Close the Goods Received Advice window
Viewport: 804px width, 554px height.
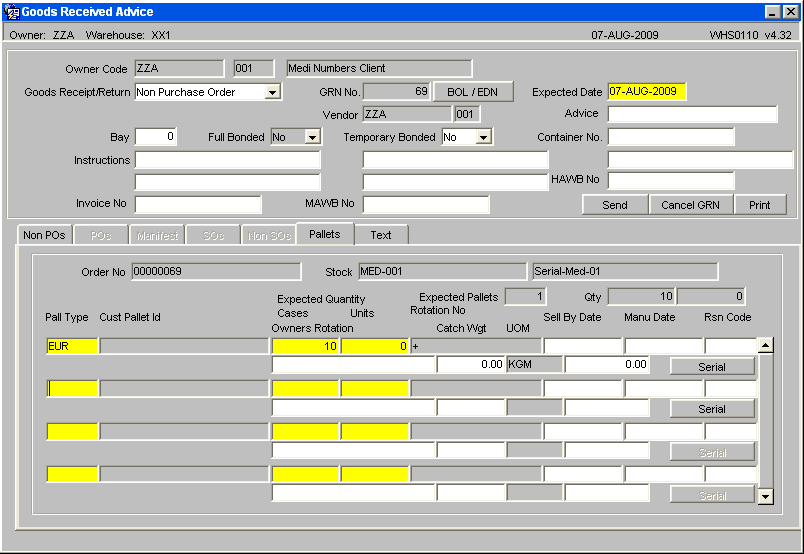click(791, 11)
